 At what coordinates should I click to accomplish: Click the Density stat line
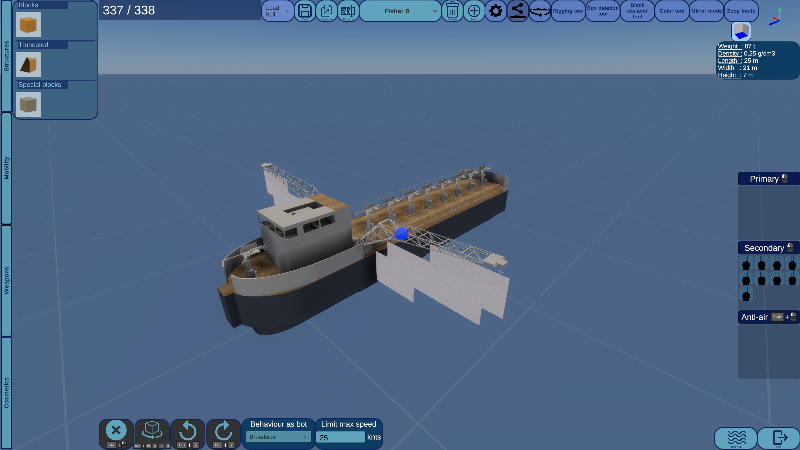point(746,54)
